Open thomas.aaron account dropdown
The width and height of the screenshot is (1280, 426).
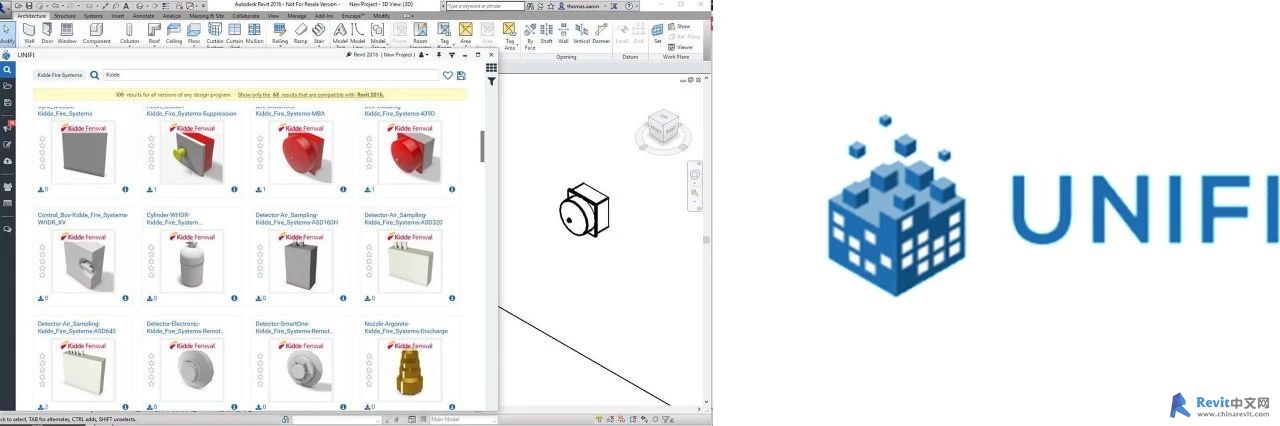(607, 6)
